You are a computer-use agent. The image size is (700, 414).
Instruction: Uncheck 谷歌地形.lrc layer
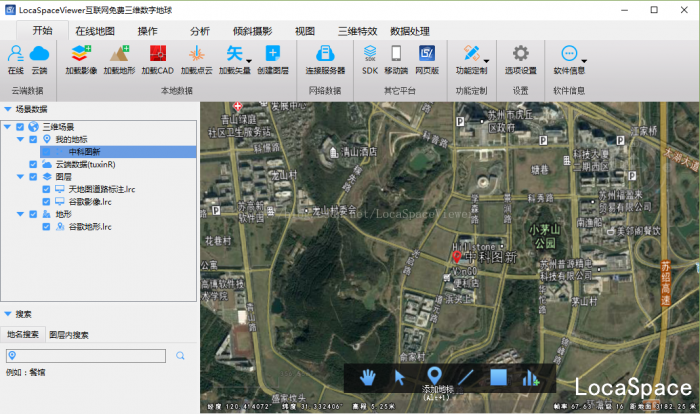pyautogui.click(x=46, y=227)
